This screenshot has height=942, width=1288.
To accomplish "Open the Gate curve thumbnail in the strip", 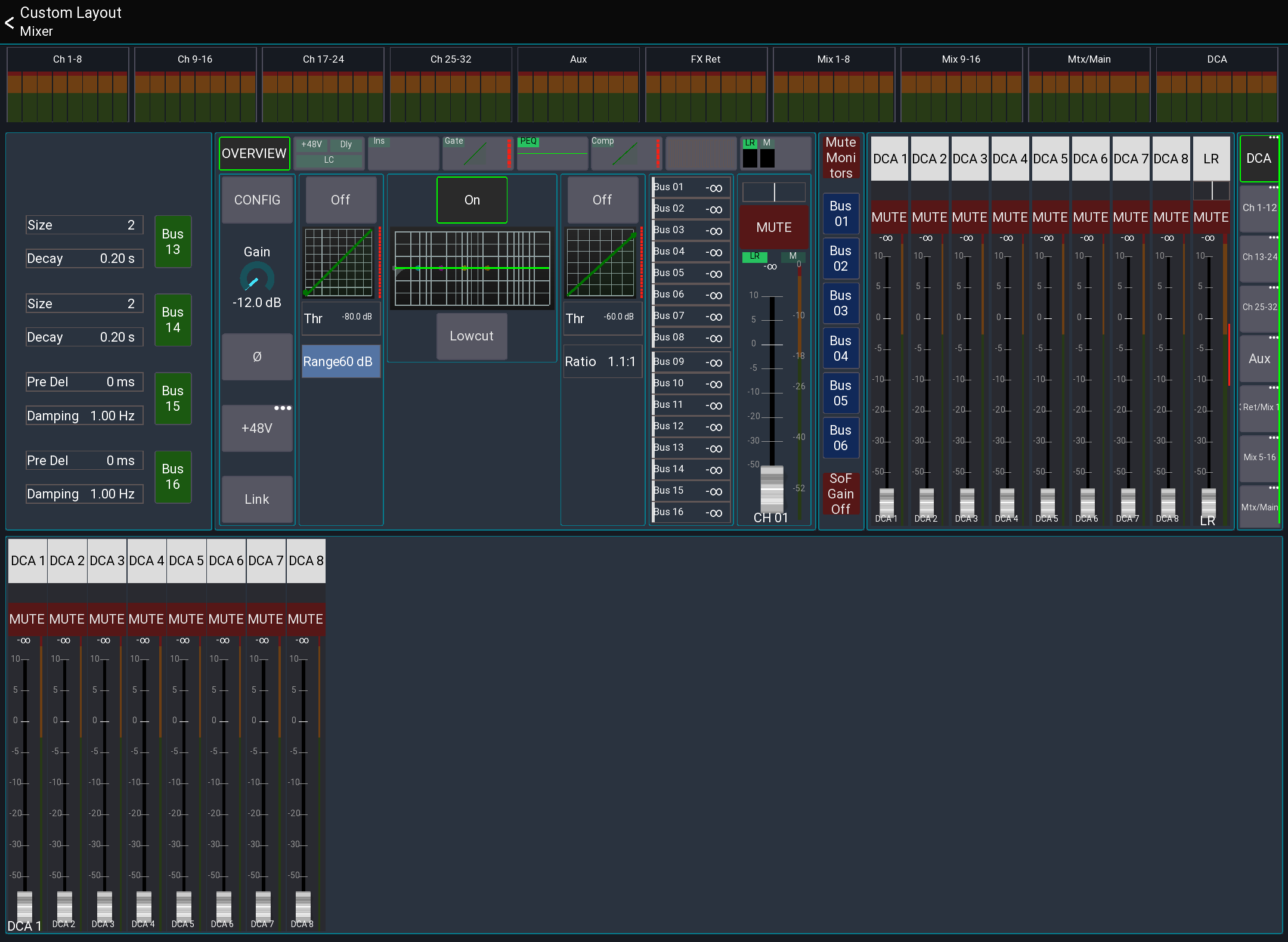I will [x=477, y=153].
